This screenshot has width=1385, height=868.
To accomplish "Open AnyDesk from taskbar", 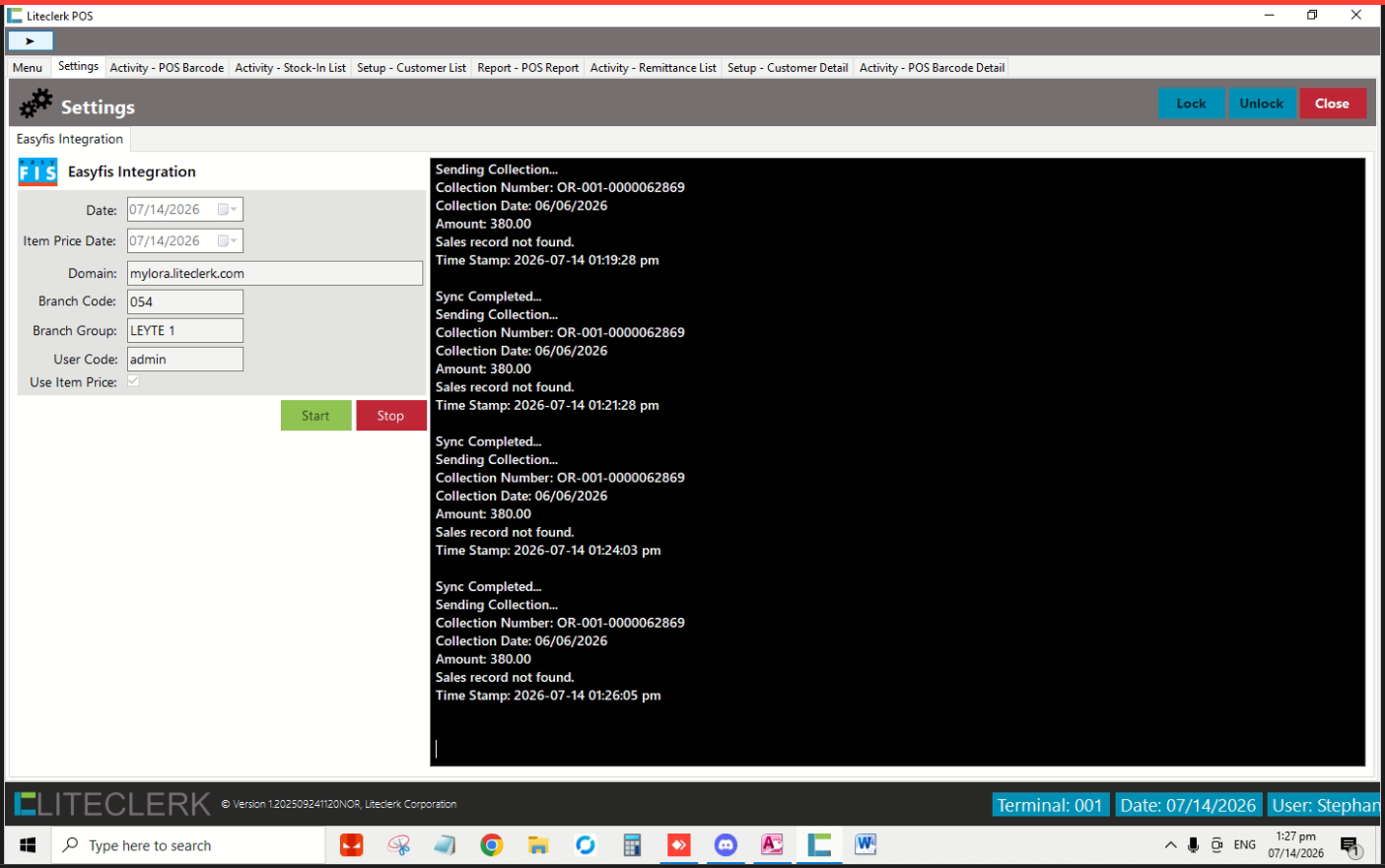I will coord(679,845).
